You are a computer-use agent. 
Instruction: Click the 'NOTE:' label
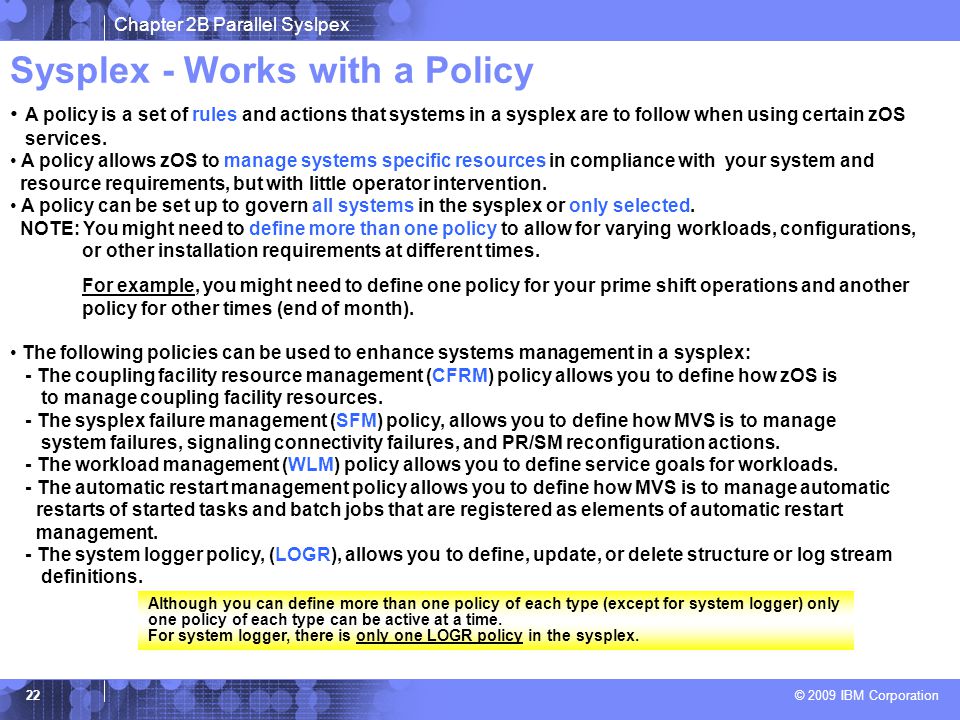50,228
